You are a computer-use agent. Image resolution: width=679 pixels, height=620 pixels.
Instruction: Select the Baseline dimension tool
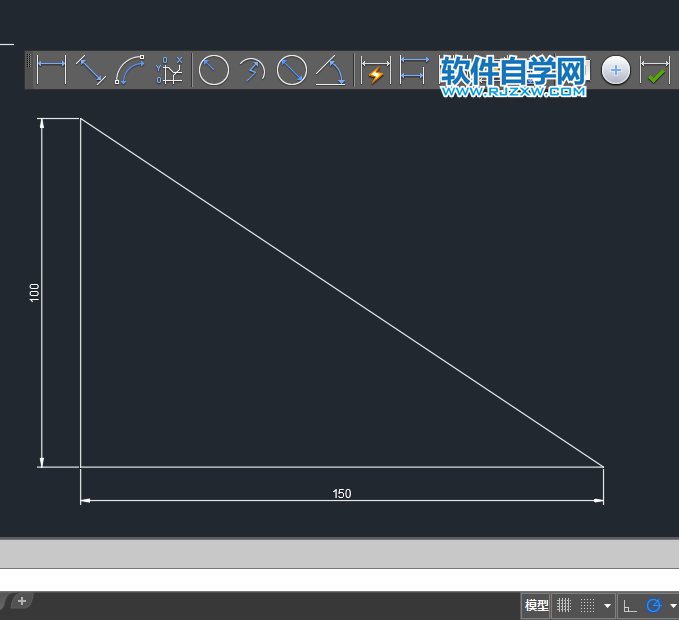tap(414, 70)
